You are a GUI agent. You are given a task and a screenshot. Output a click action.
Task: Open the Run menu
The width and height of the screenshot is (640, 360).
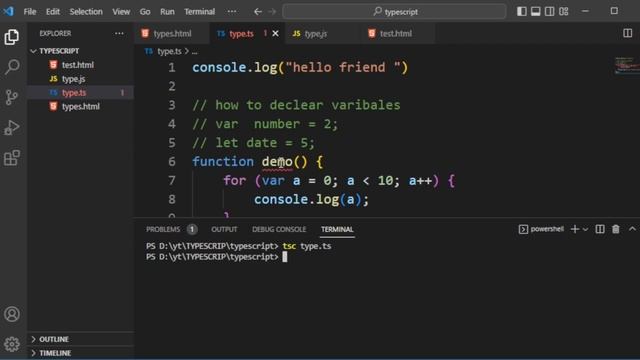point(167,11)
